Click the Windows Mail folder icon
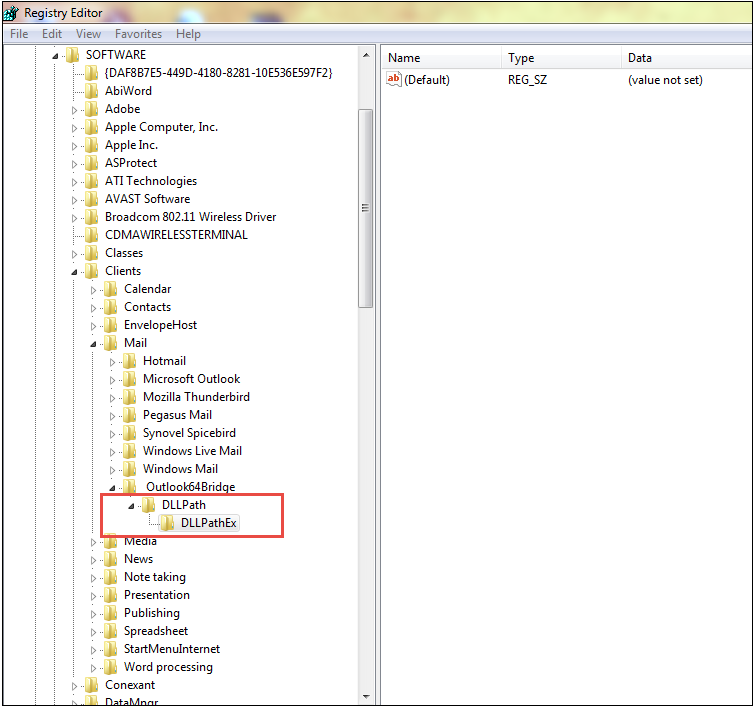The image size is (755, 720). pyautogui.click(x=130, y=469)
